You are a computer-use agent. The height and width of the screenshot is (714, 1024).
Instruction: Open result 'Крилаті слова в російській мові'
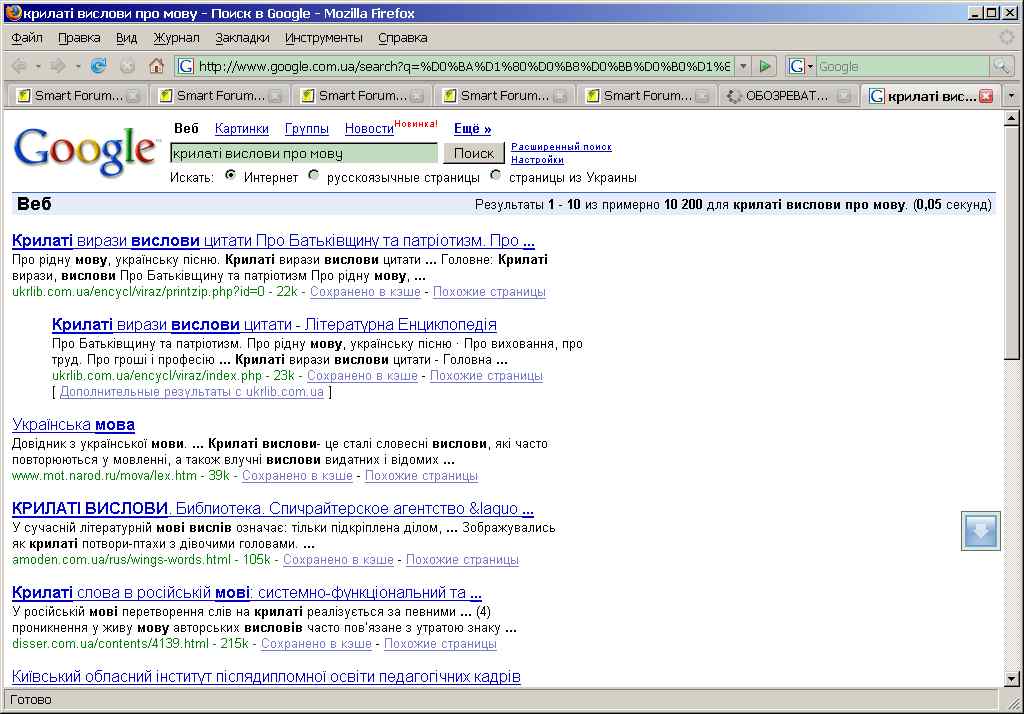[246, 592]
